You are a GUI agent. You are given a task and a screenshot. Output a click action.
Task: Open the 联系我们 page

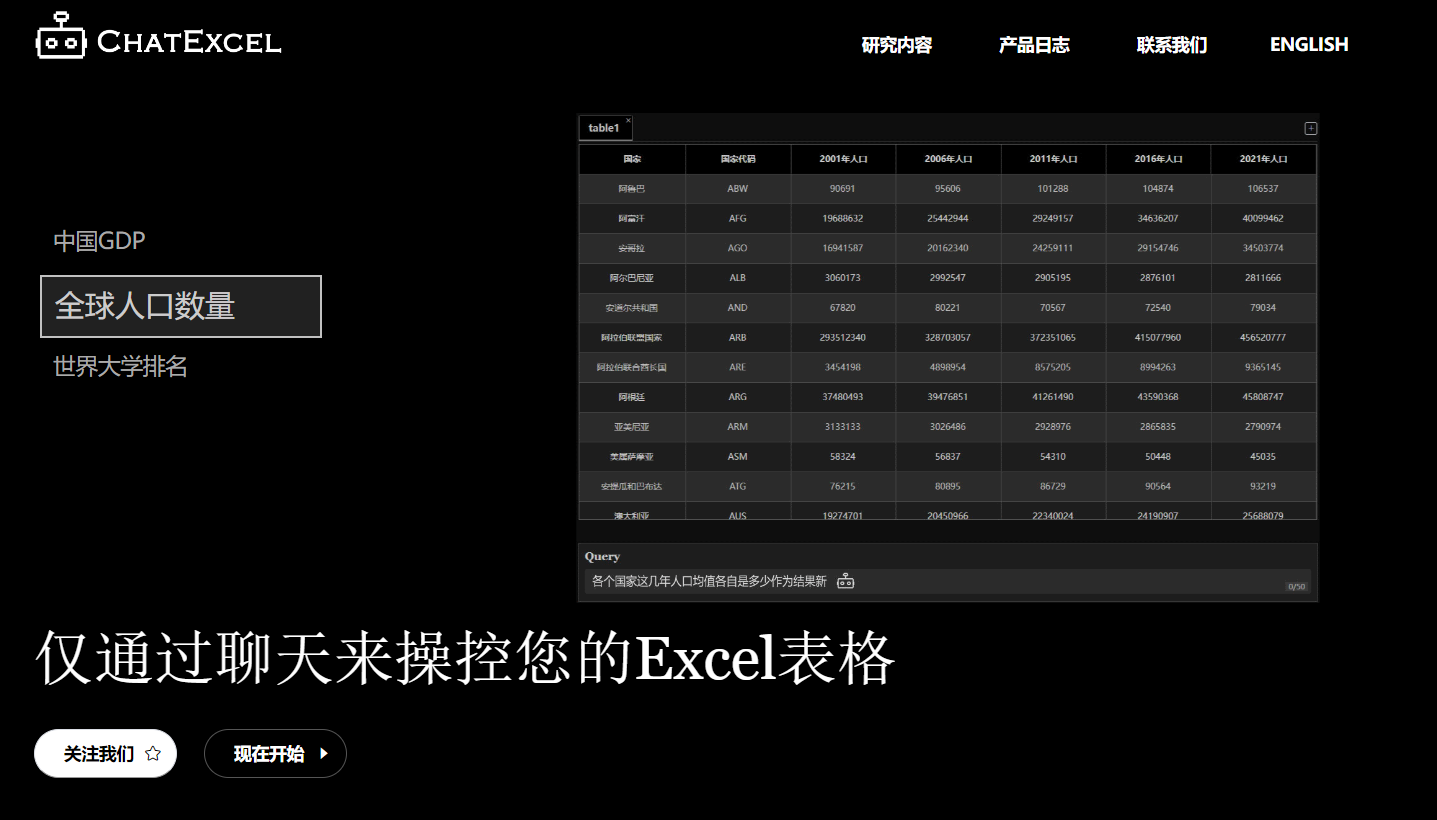[1172, 45]
